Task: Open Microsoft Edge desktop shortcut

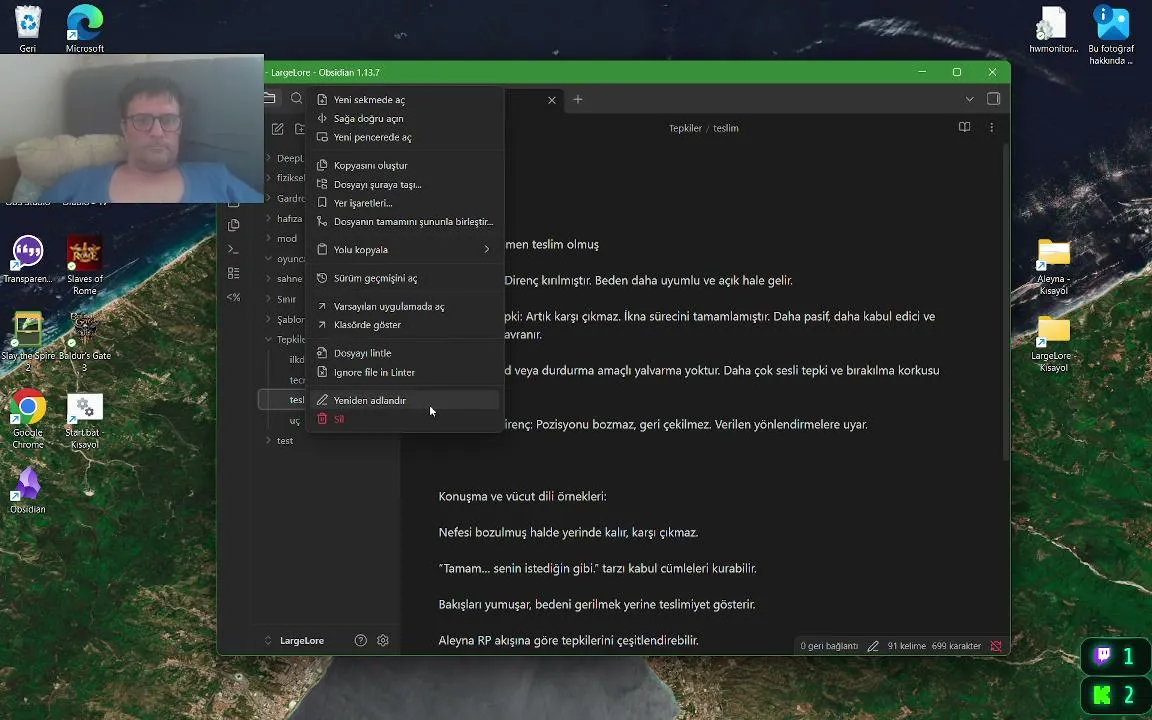Action: point(84,29)
